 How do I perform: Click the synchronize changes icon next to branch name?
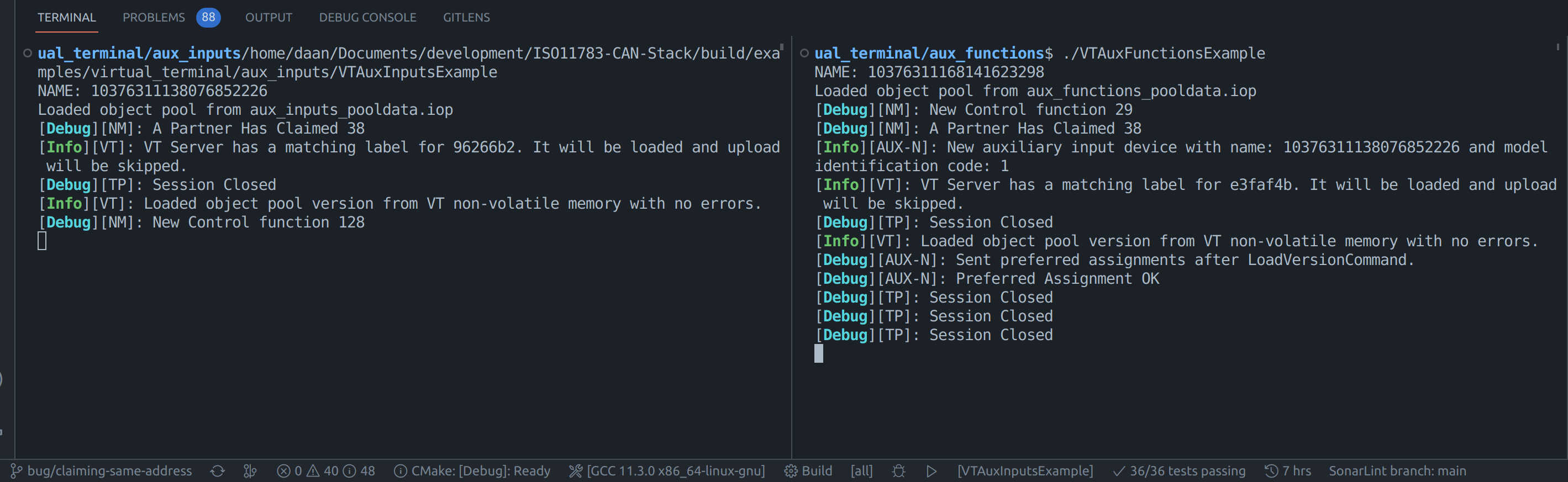click(x=217, y=470)
